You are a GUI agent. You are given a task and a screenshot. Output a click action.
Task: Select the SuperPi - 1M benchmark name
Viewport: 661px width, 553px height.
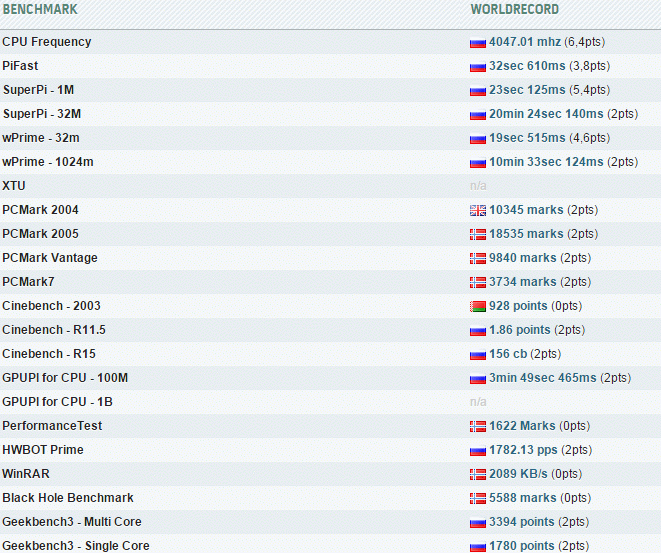(x=38, y=90)
